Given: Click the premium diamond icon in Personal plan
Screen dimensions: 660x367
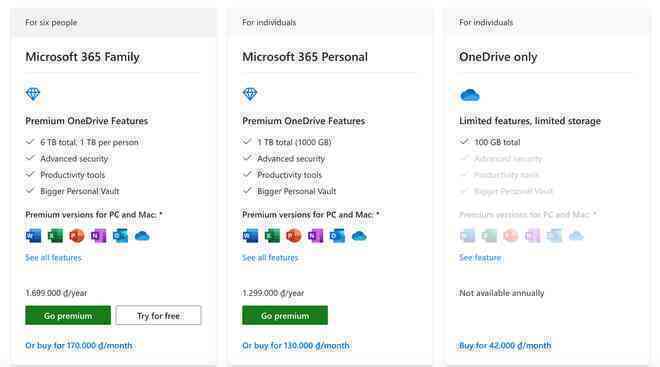Looking at the screenshot, I should tap(250, 94).
